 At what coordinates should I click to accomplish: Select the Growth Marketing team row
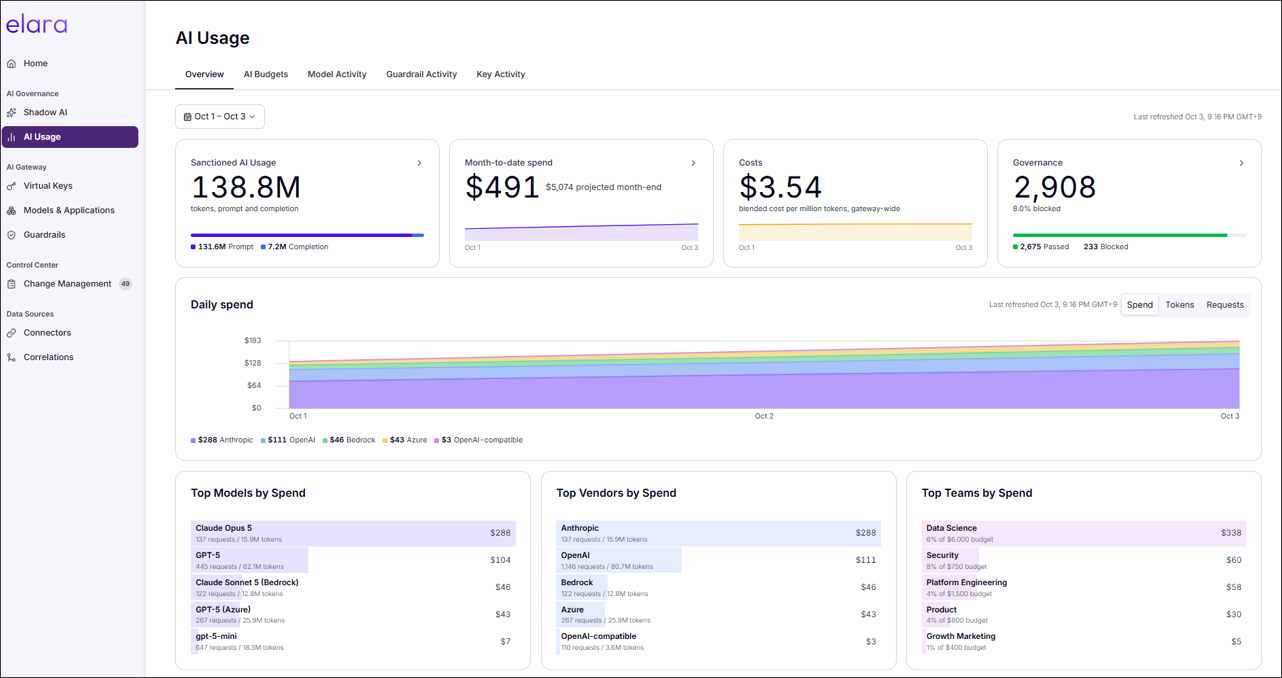[x=1082, y=641]
